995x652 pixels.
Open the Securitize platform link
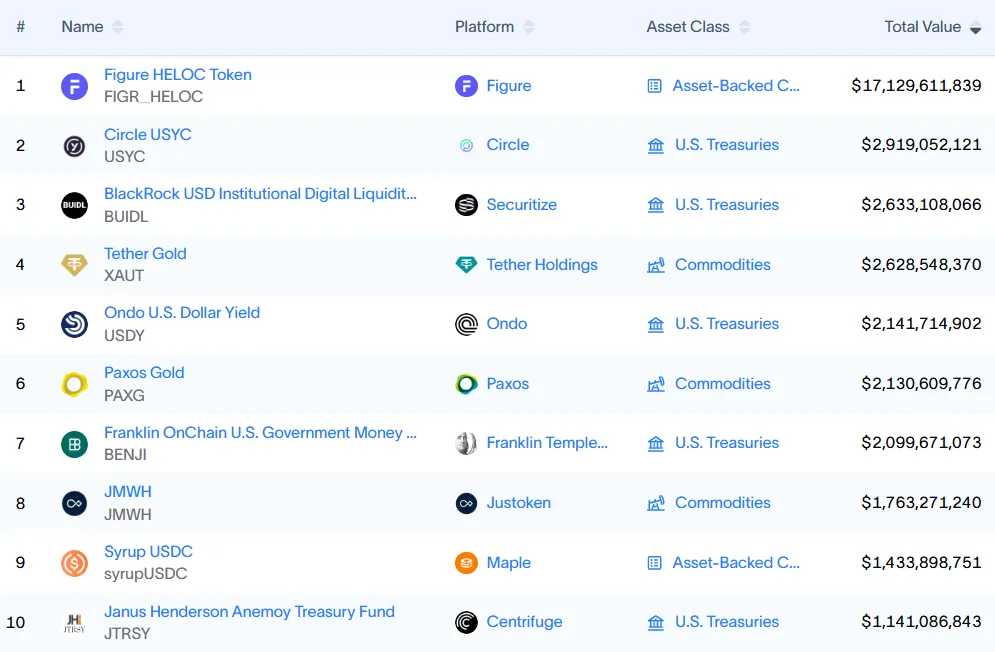pyautogui.click(x=522, y=205)
